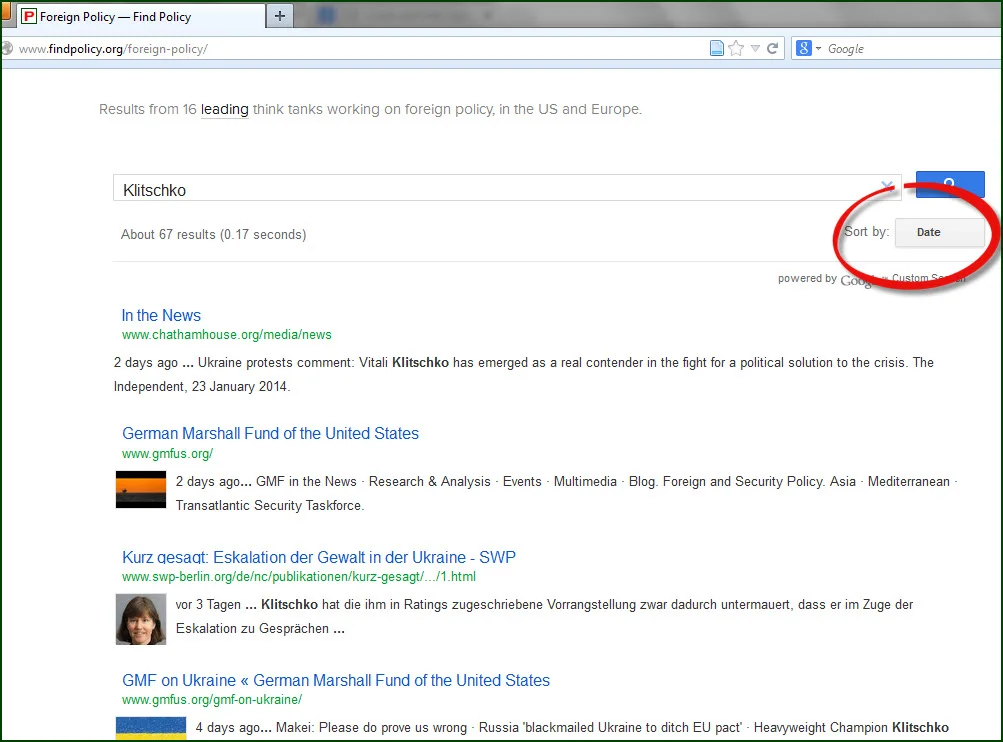Reload the page with the refresh icon

click(x=773, y=49)
